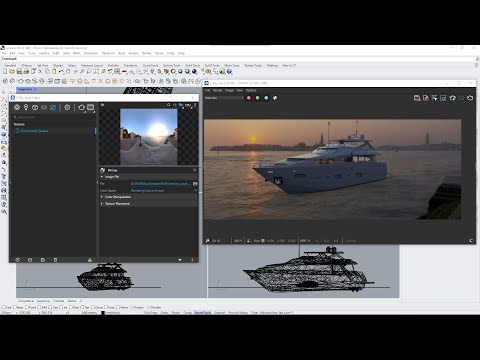Enable Near object snap checkbox

(15, 307)
